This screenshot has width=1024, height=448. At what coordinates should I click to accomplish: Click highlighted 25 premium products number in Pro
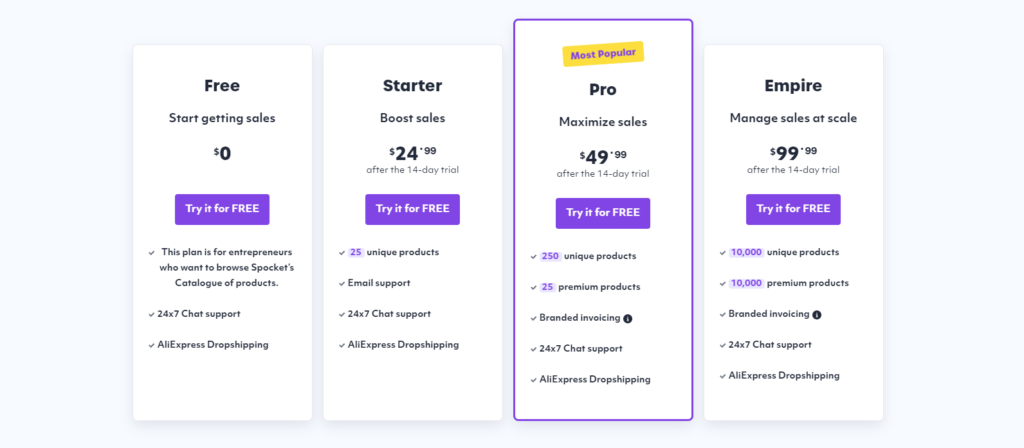(x=548, y=287)
